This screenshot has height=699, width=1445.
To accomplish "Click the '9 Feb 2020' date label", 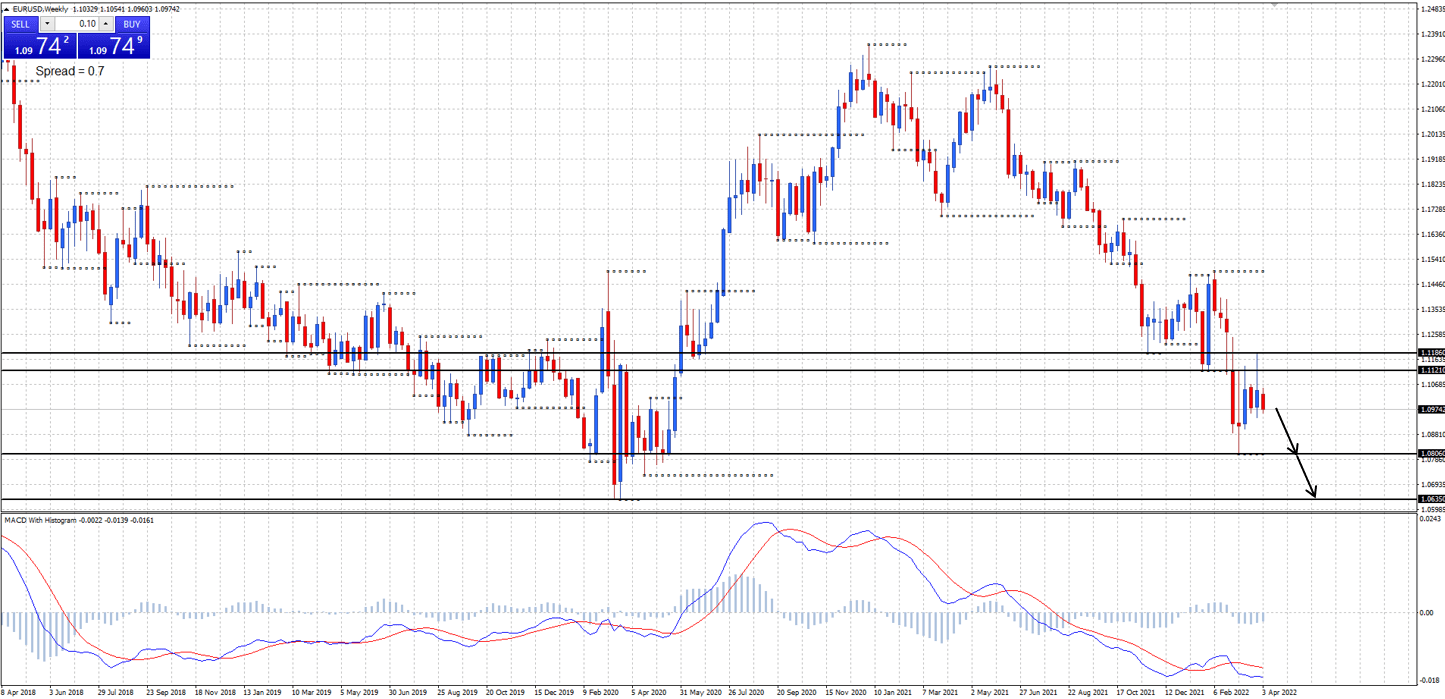I will click(x=601, y=691).
